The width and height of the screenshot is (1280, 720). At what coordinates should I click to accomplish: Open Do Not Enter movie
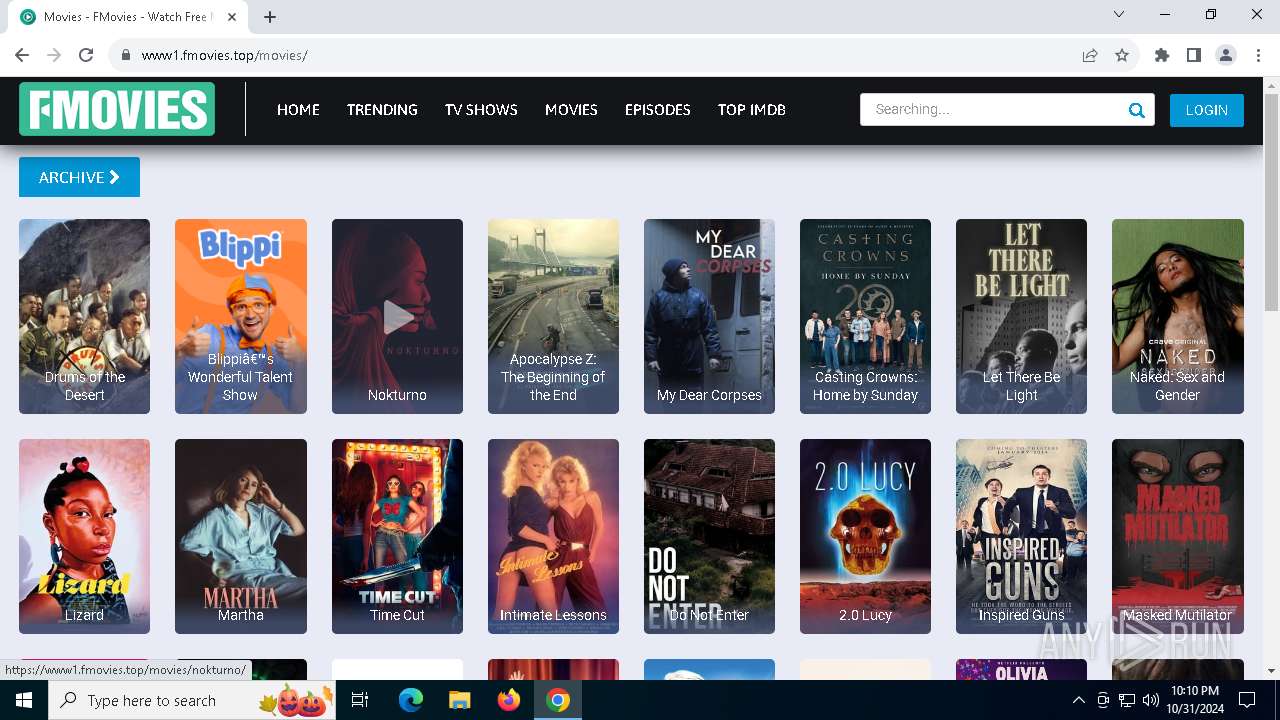tap(709, 536)
